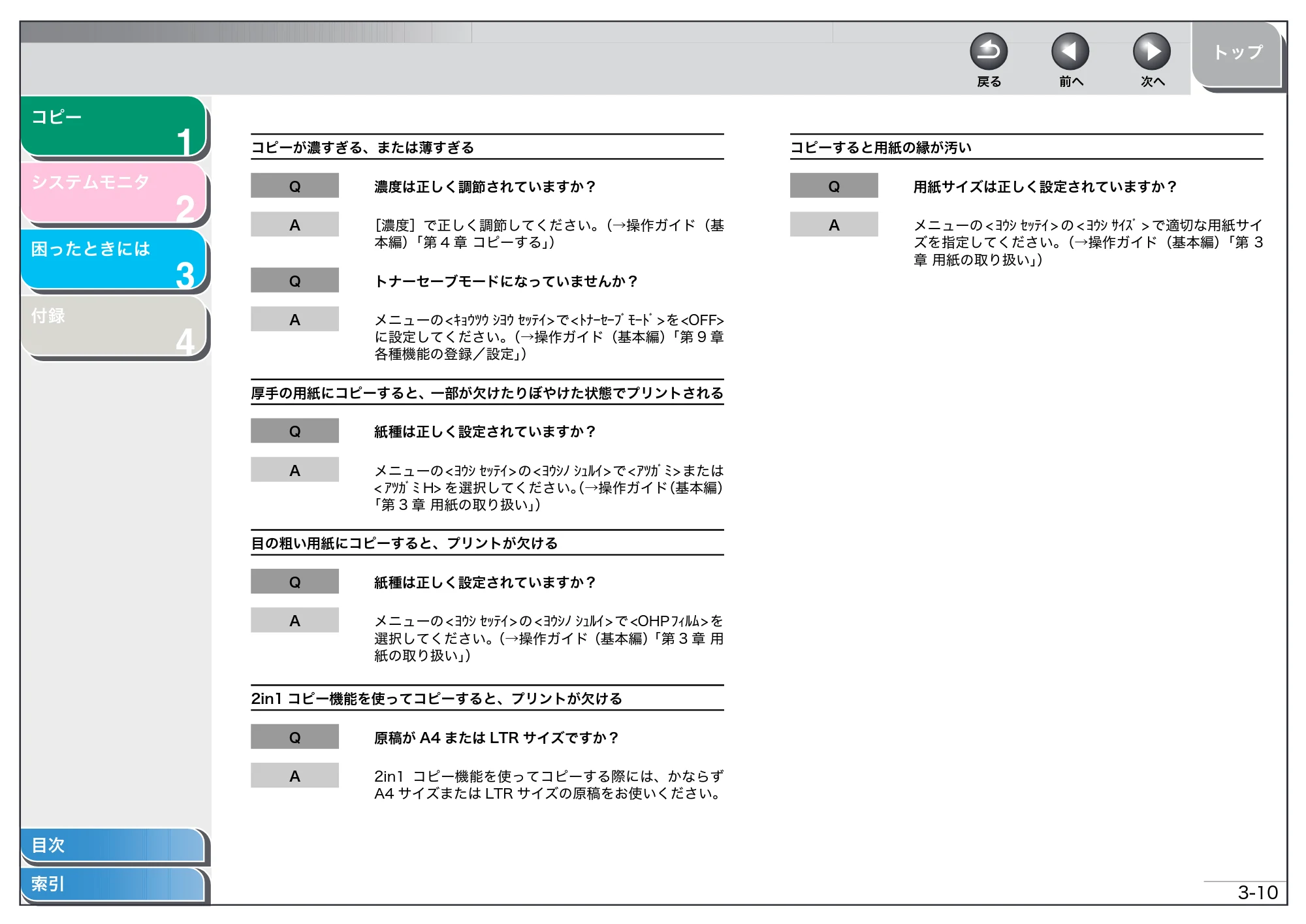Click question 原稿が A4 または LTR サイズですか？
This screenshot has width=1306, height=924.
click(x=496, y=738)
